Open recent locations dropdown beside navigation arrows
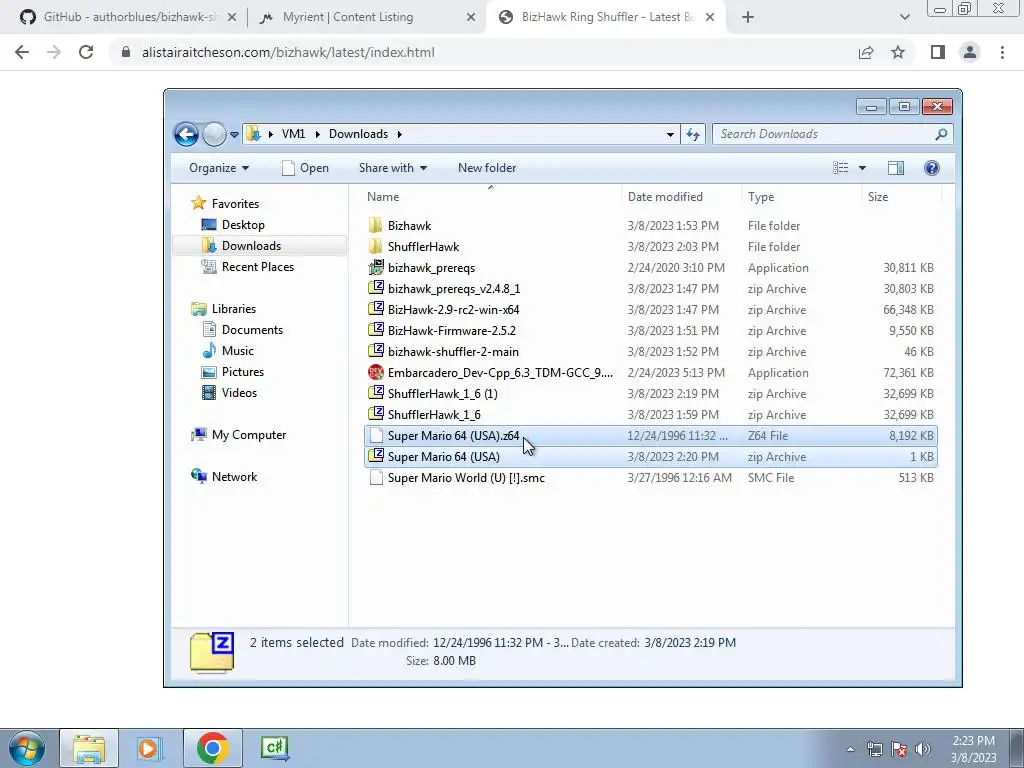1024x768 pixels. [x=234, y=135]
